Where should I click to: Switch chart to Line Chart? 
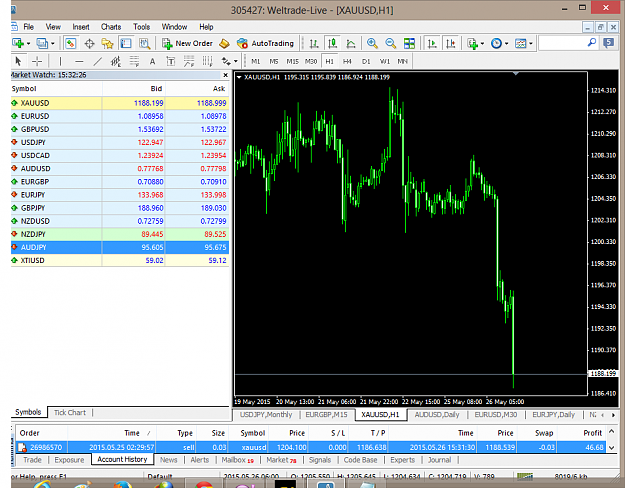click(351, 43)
